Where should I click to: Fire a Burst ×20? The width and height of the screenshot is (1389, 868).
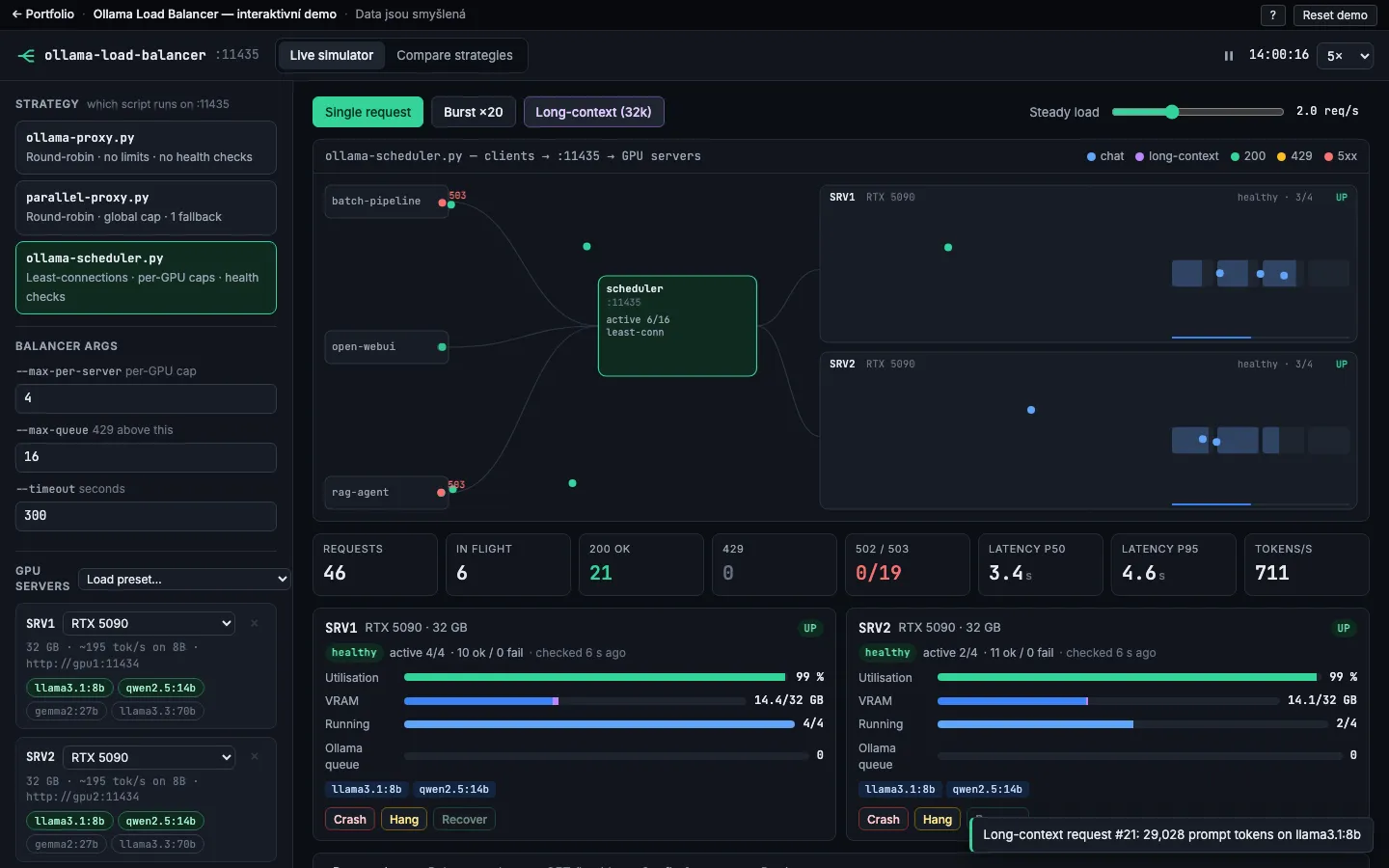[x=474, y=112]
